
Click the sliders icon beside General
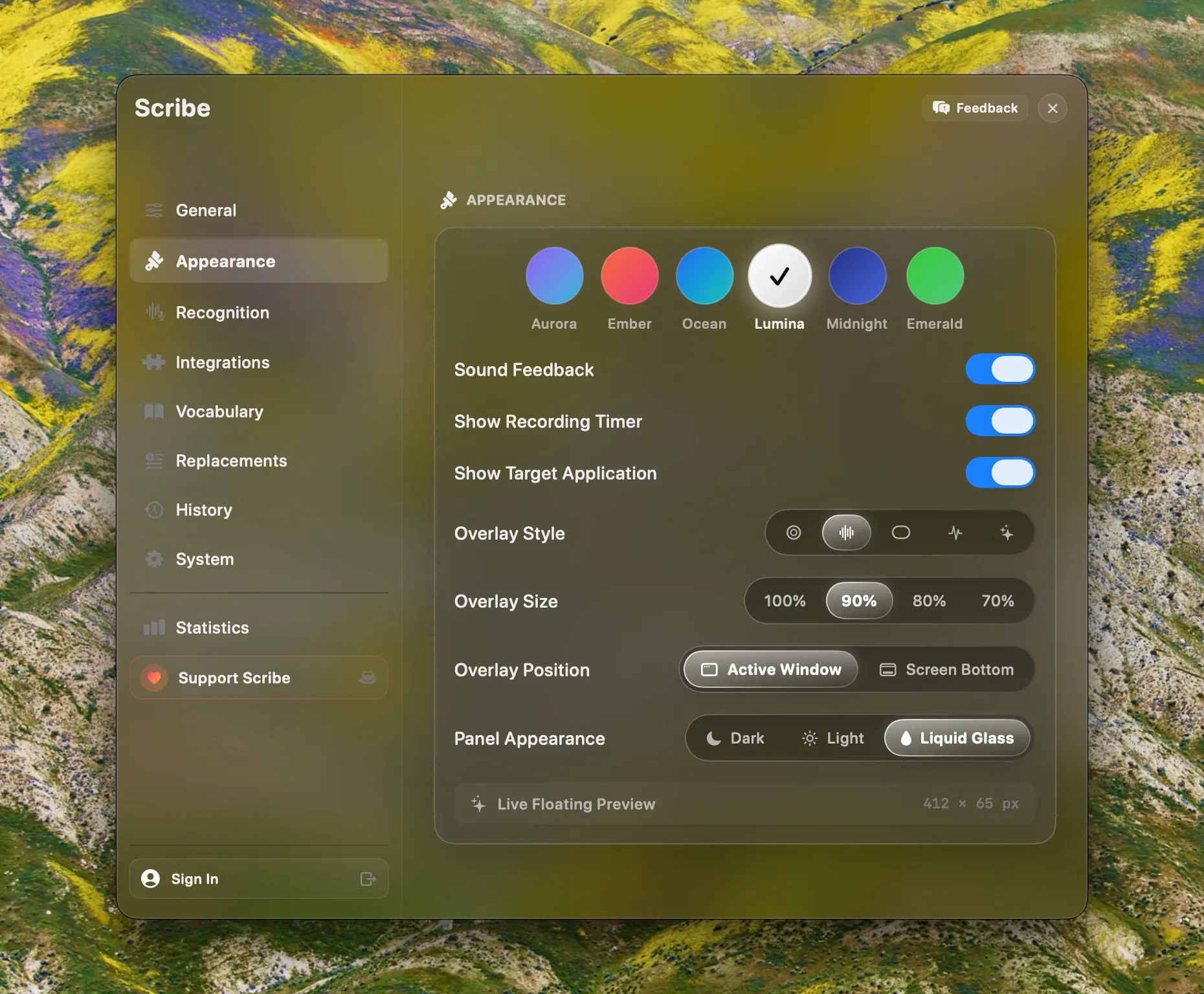[154, 210]
